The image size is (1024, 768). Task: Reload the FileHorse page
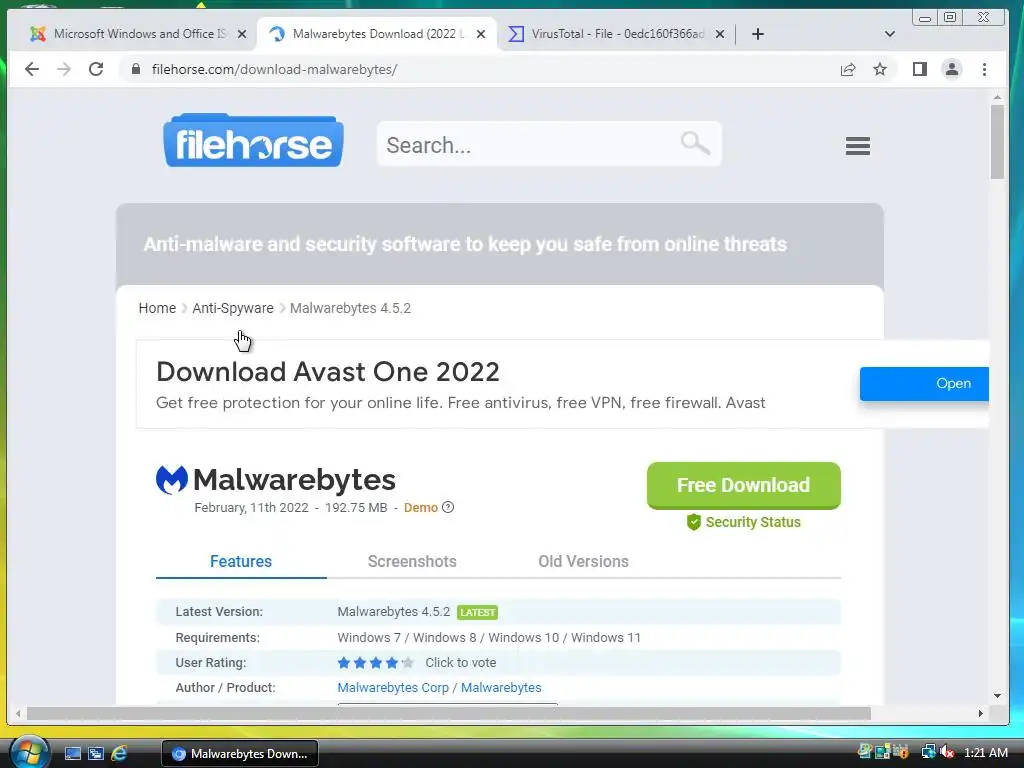click(x=96, y=69)
